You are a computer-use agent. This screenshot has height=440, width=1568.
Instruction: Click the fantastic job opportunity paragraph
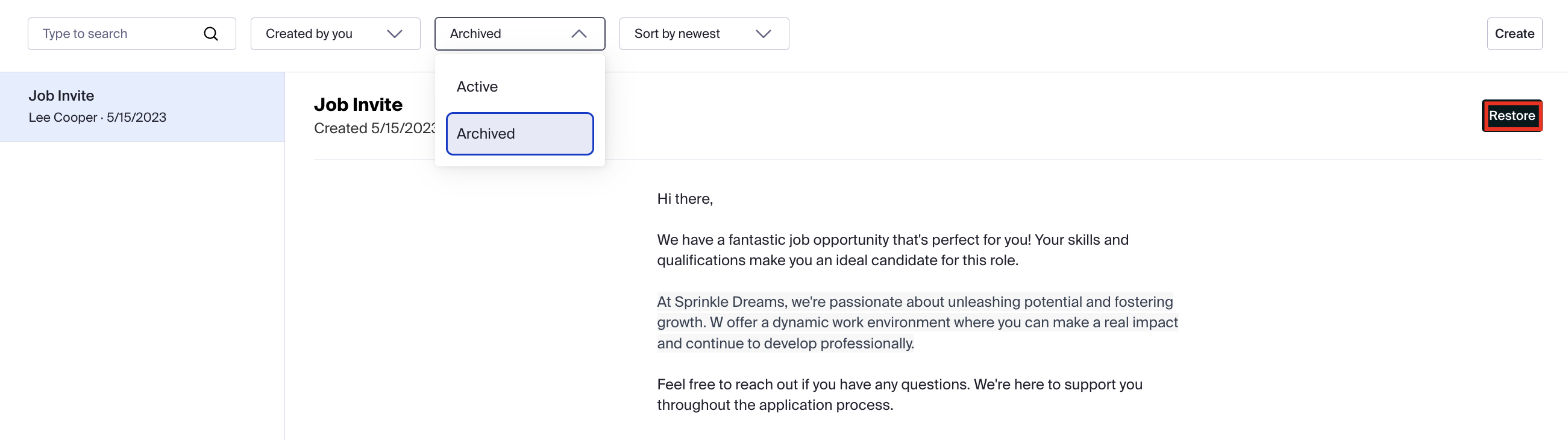(x=893, y=250)
